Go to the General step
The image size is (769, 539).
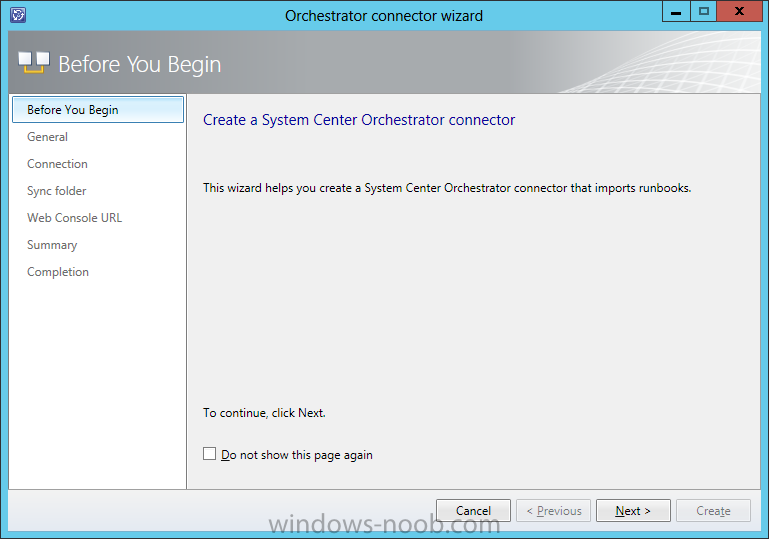(47, 137)
